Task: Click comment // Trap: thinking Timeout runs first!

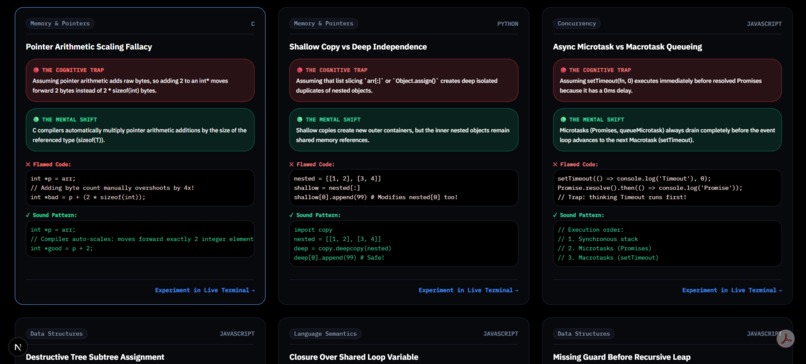Action: click(622, 197)
